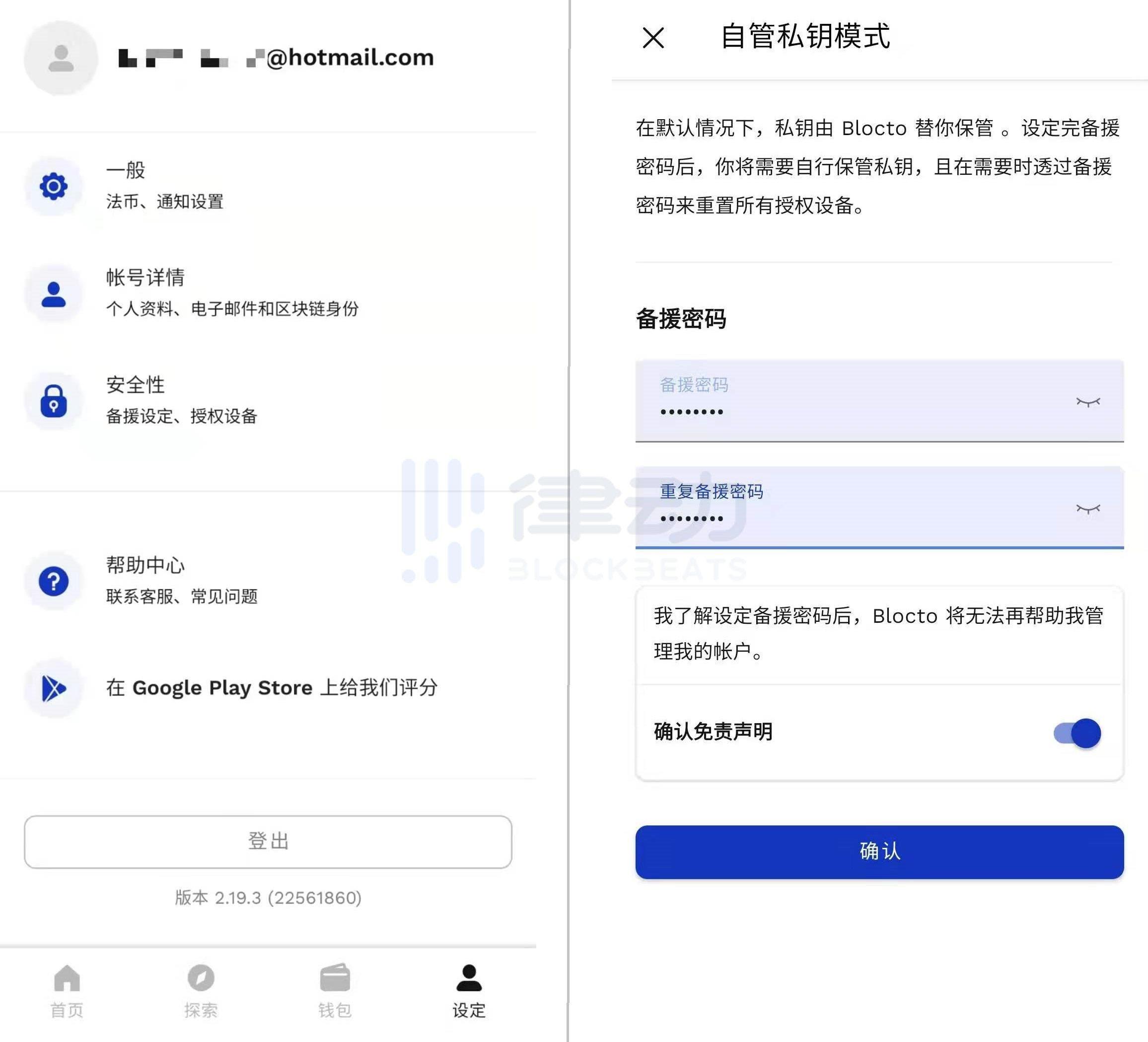
Task: Reveal password in 重复备援密码 field
Action: (x=1087, y=509)
